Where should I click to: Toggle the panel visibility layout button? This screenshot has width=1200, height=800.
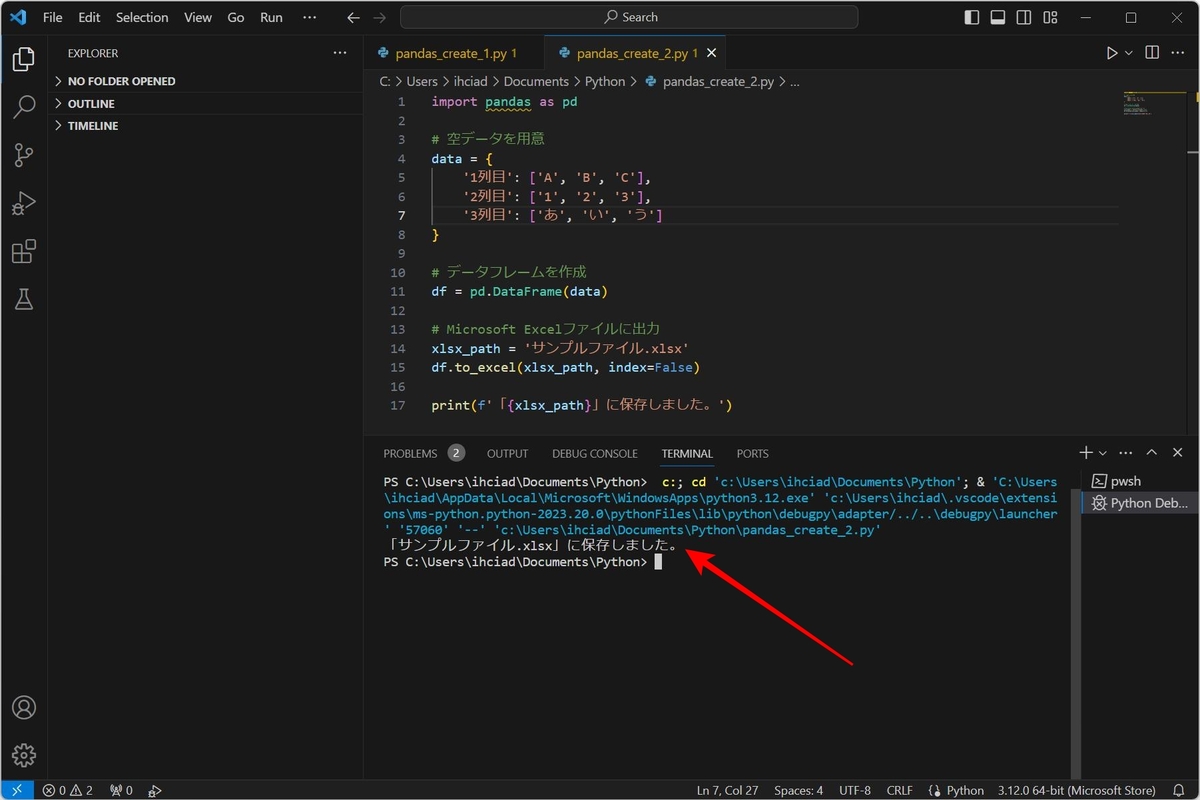(998, 17)
